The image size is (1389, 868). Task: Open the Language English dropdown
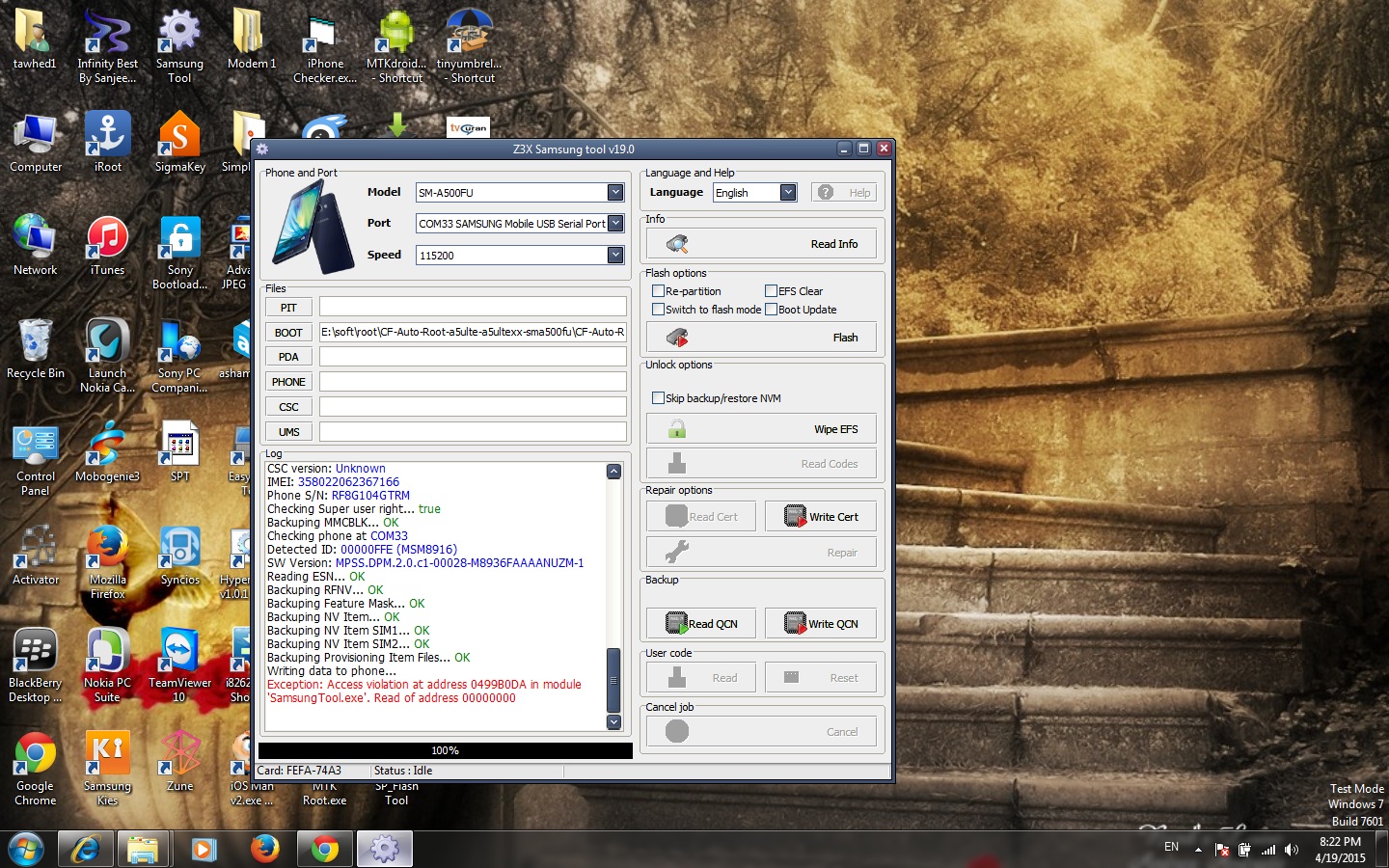tap(788, 193)
